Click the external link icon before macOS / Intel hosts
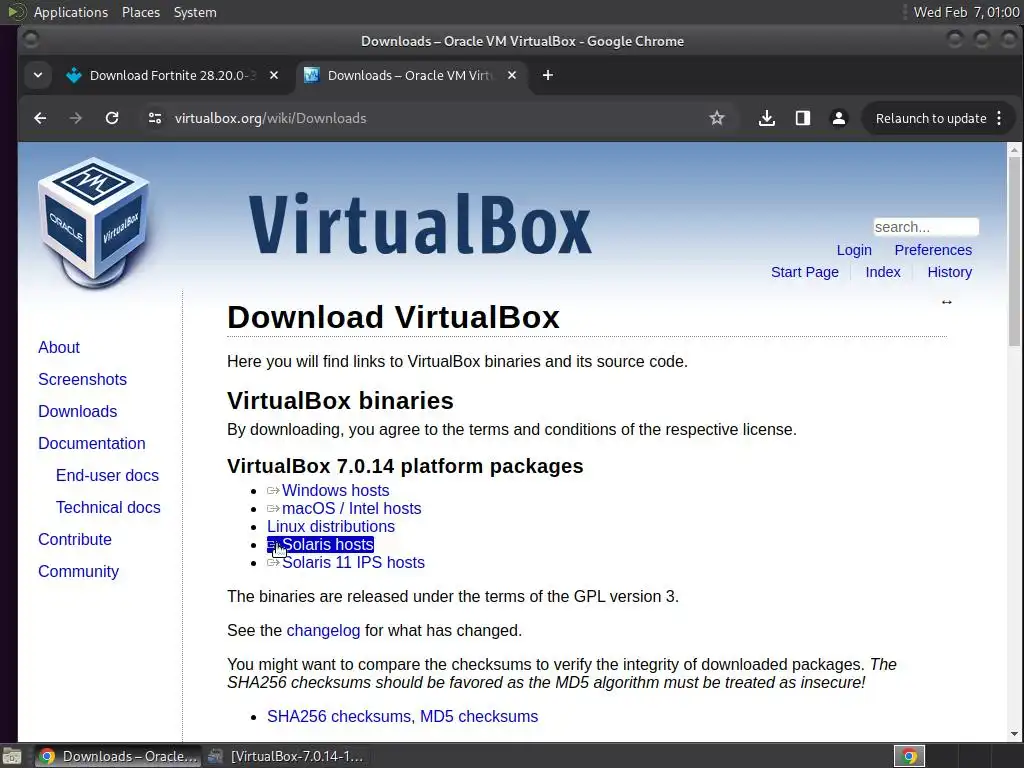Viewport: 1024px width, 768px height. click(x=273, y=509)
